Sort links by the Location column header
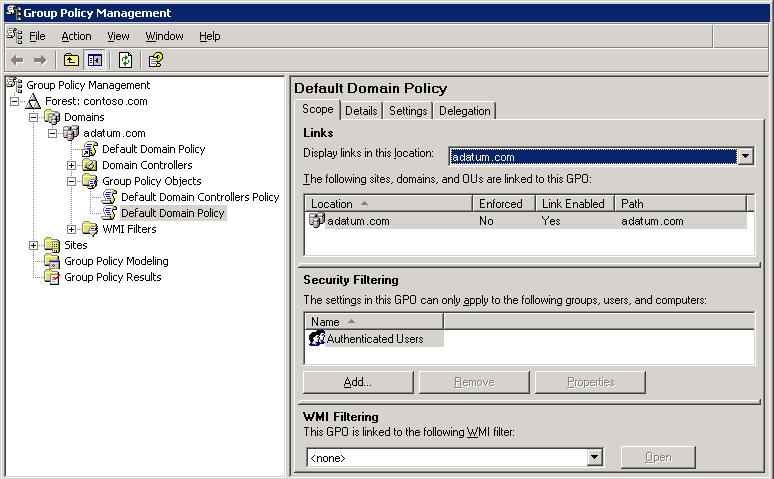The height and width of the screenshot is (479, 774). (x=388, y=203)
